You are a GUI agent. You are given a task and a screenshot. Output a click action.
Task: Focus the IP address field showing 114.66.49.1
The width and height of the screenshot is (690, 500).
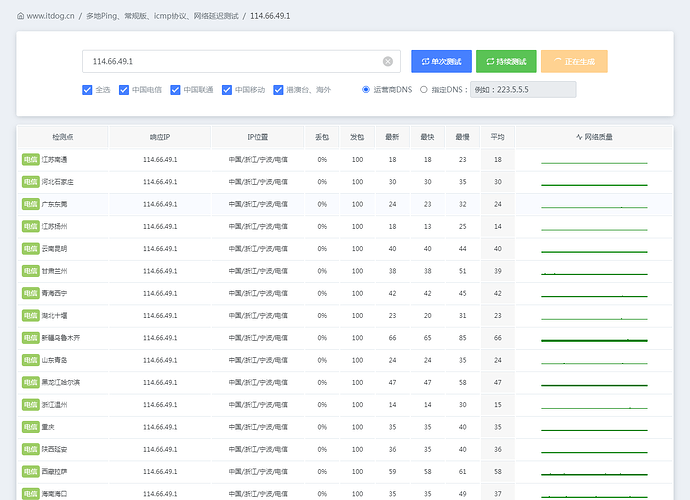[241, 62]
